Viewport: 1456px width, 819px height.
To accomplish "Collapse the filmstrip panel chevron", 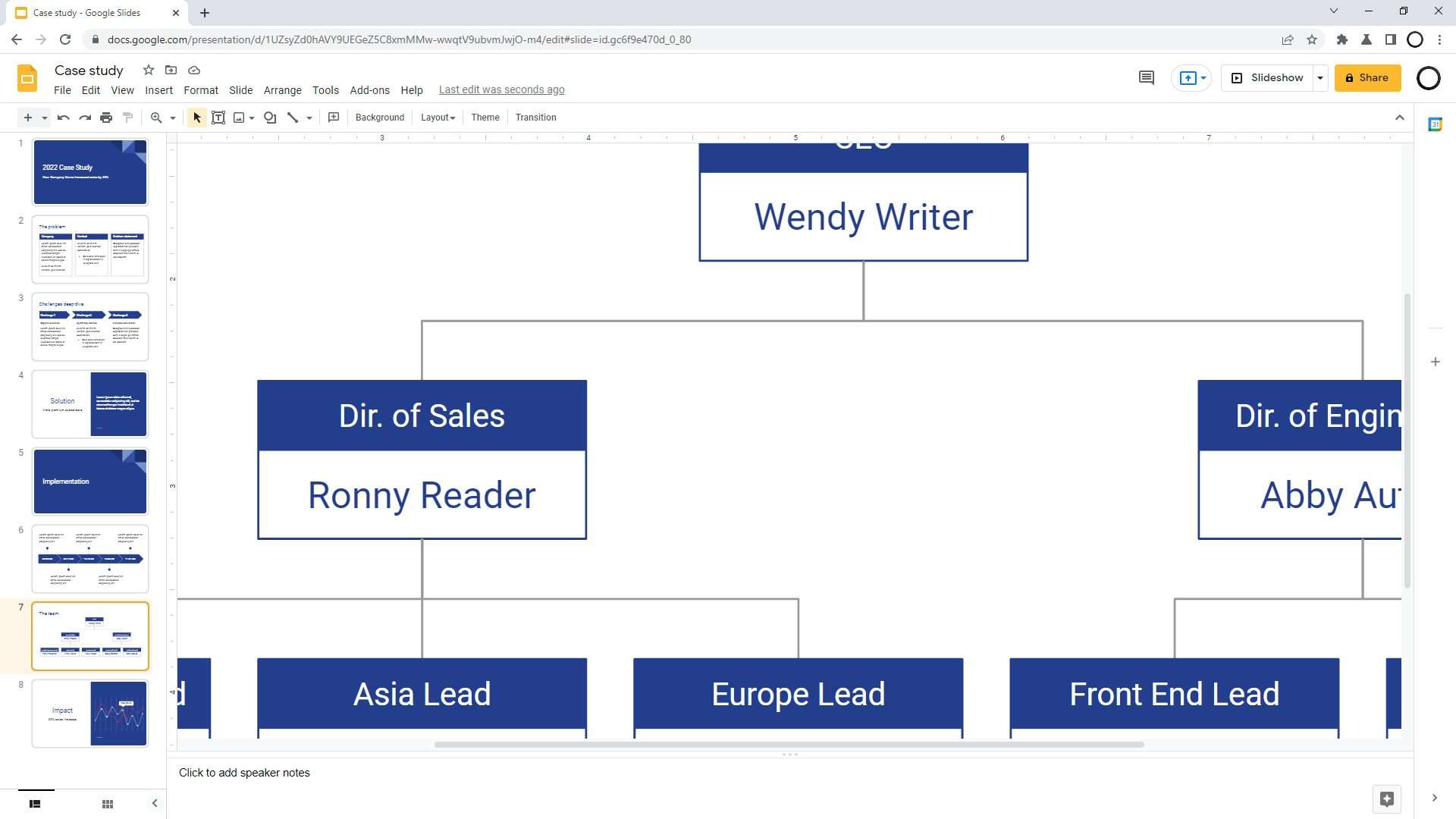I will [155, 803].
